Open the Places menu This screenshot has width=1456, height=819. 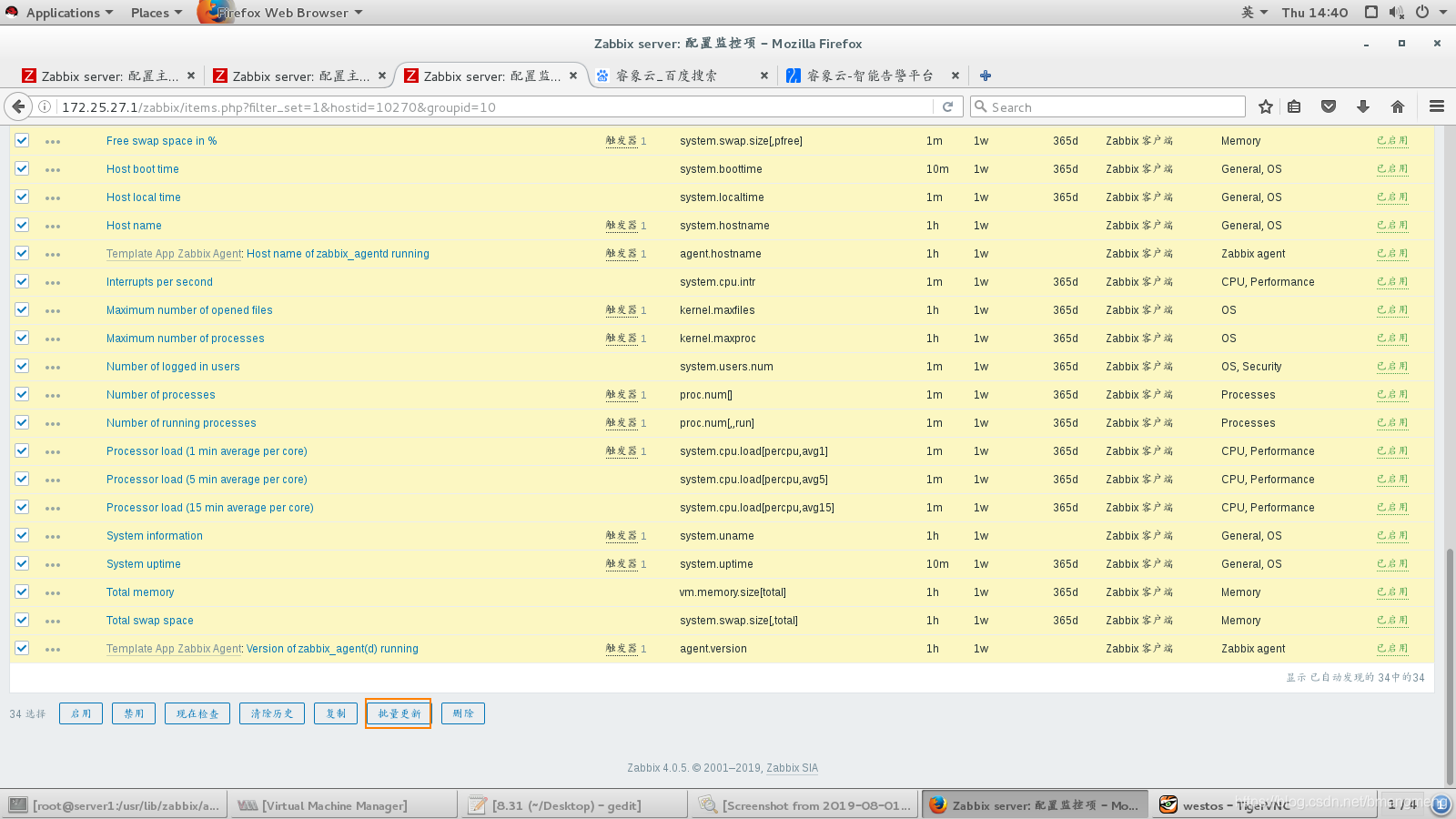click(x=156, y=12)
